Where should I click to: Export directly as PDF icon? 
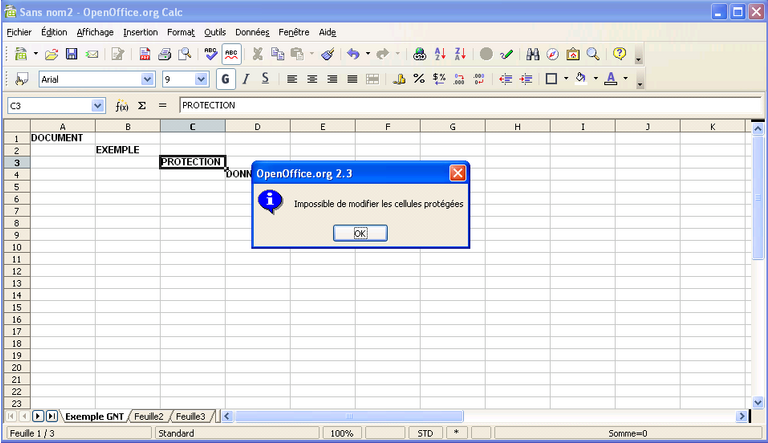[x=144, y=54]
